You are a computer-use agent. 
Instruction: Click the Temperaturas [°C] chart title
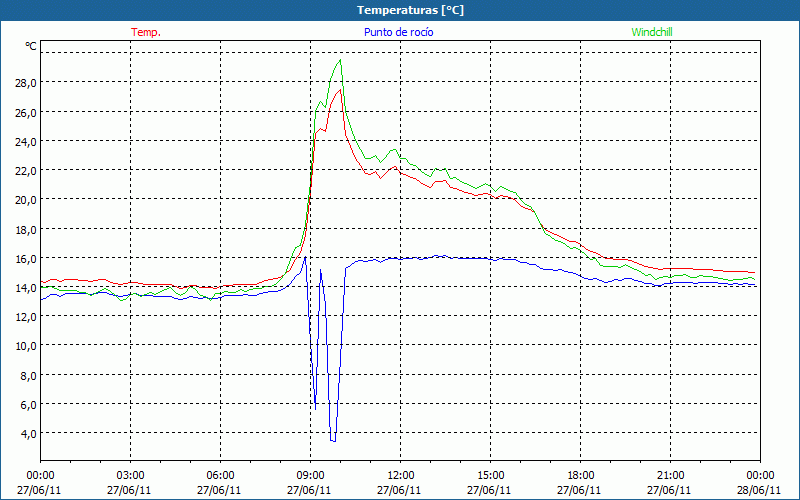410,10
